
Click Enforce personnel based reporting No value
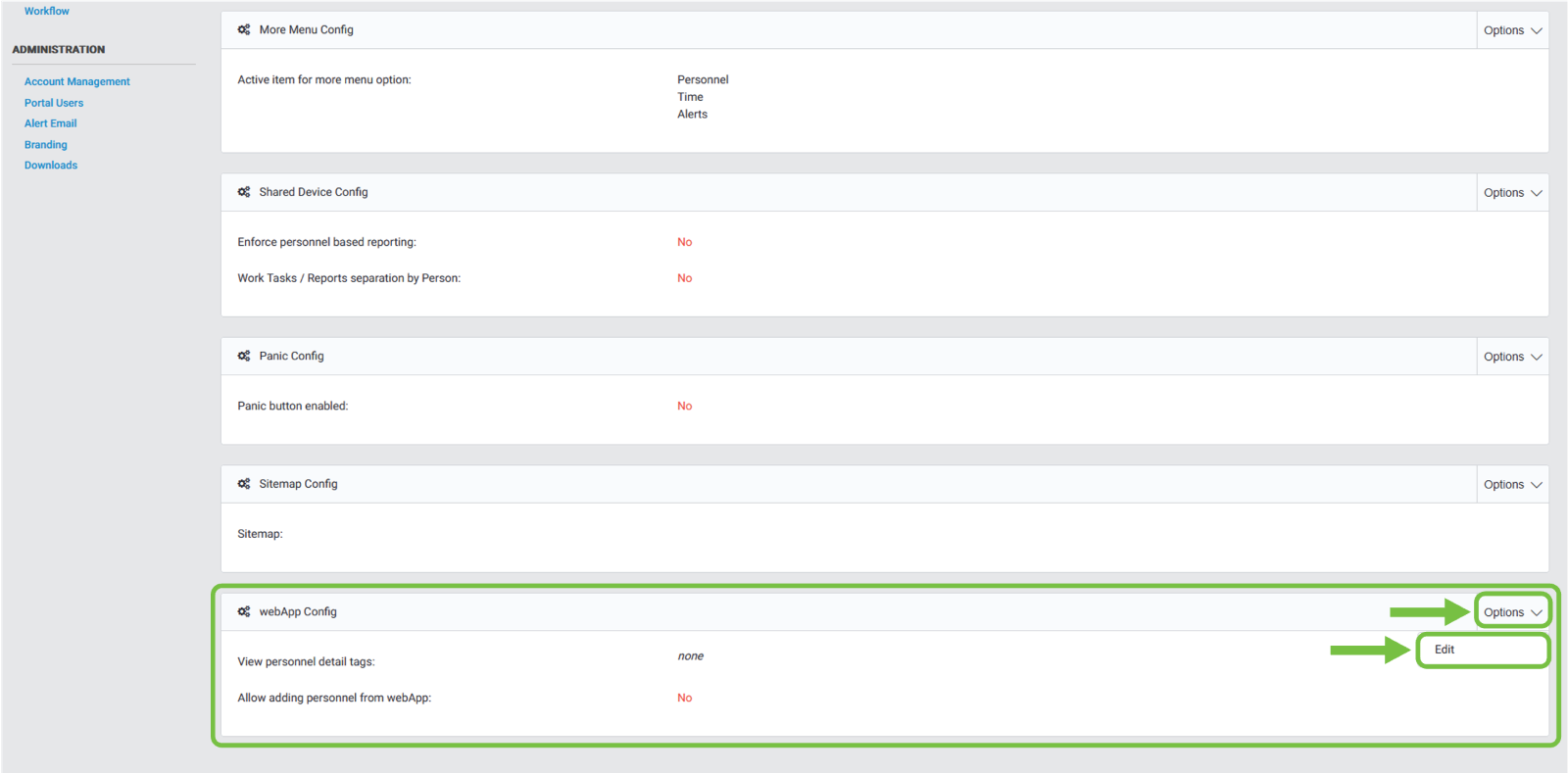click(x=684, y=242)
